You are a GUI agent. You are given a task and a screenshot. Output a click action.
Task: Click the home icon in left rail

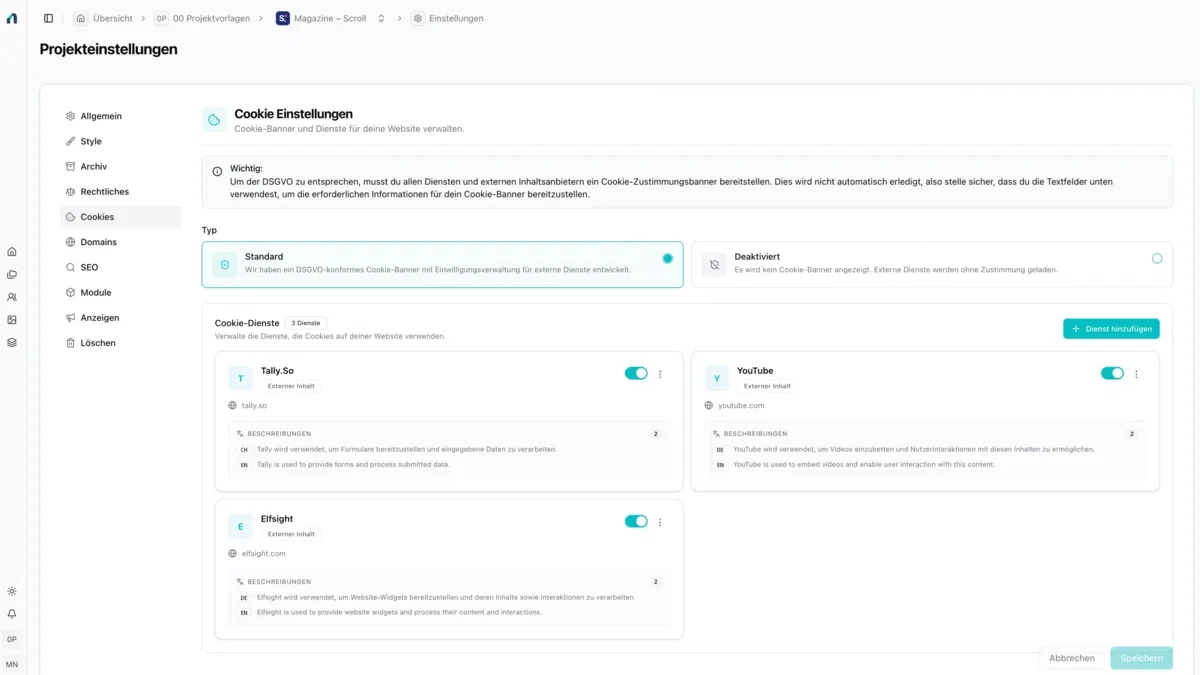12,252
